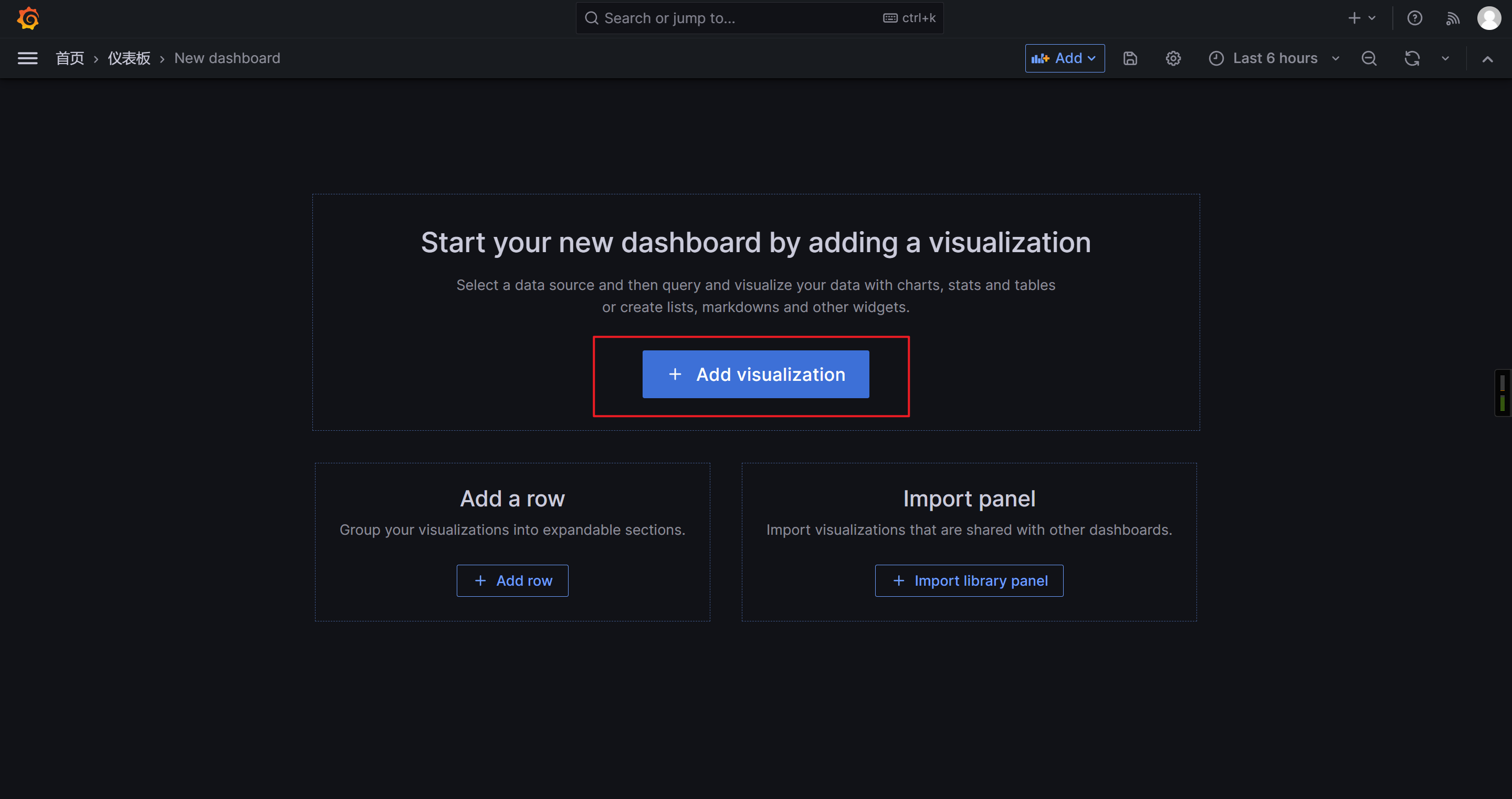Open the news feed RSS icon

tap(1452, 18)
